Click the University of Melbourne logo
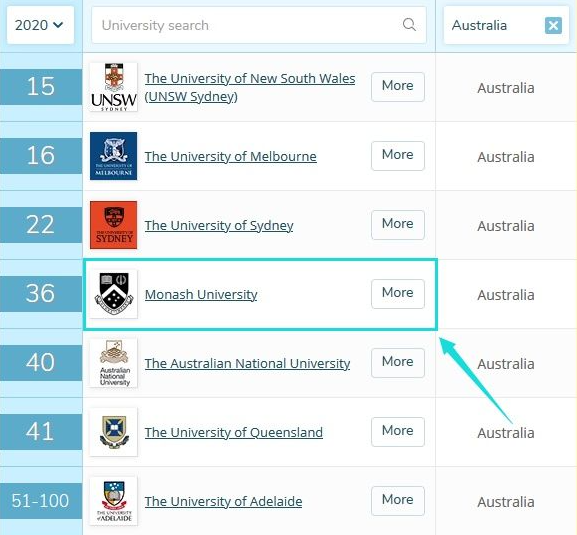 point(114,156)
